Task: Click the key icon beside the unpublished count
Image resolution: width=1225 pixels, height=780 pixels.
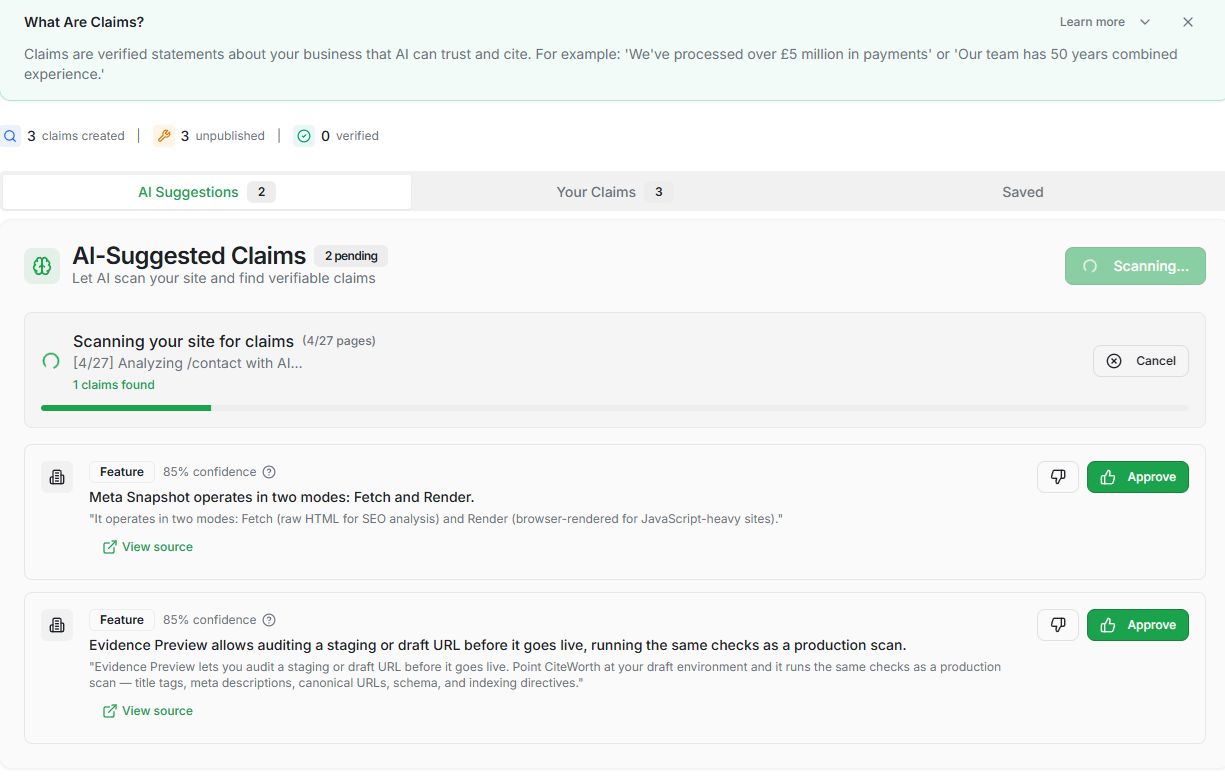Action: click(164, 135)
